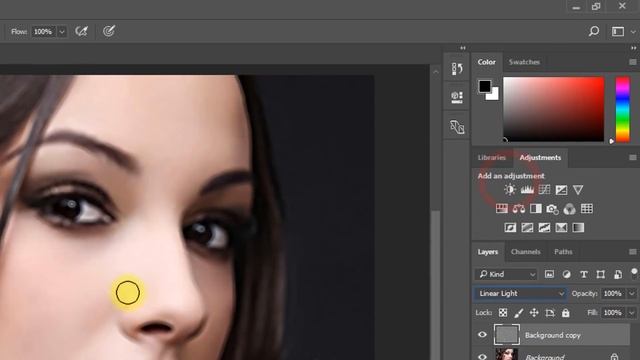This screenshot has height=360, width=640.
Task: Open the Kind layer filter dropdown
Action: [x=506, y=274]
